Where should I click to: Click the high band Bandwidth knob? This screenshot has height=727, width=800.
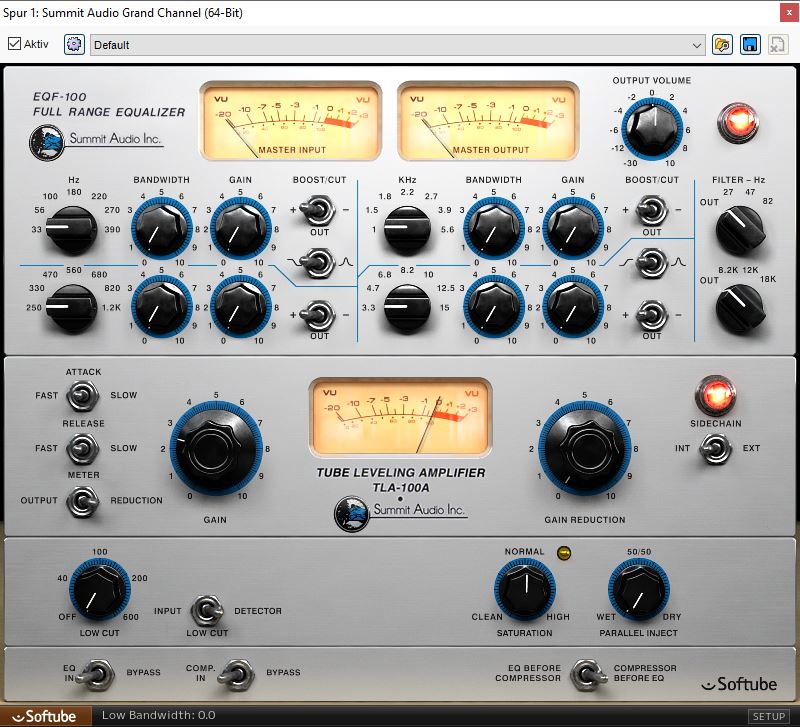pyautogui.click(x=494, y=307)
